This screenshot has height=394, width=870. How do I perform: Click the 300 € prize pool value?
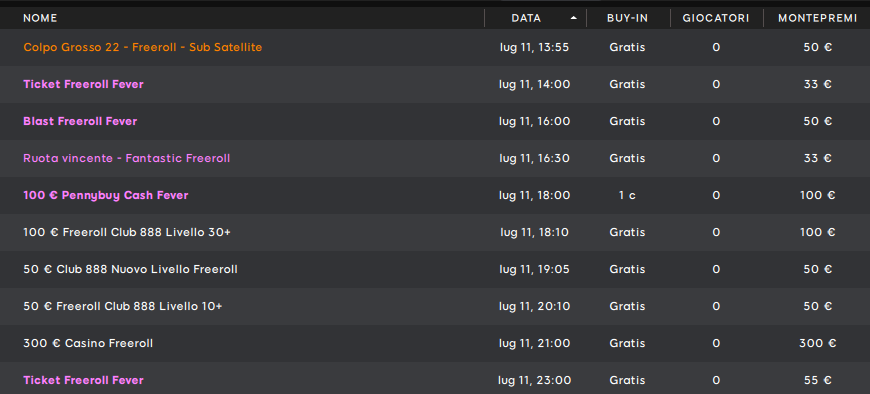click(817, 344)
